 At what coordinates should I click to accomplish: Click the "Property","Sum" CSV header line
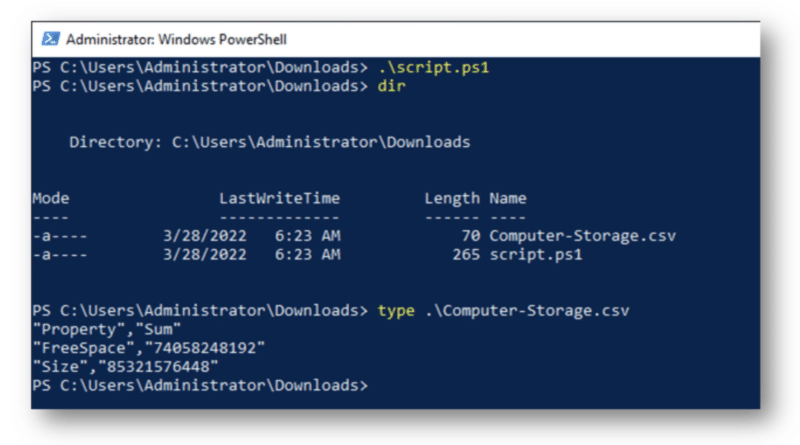click(95, 330)
